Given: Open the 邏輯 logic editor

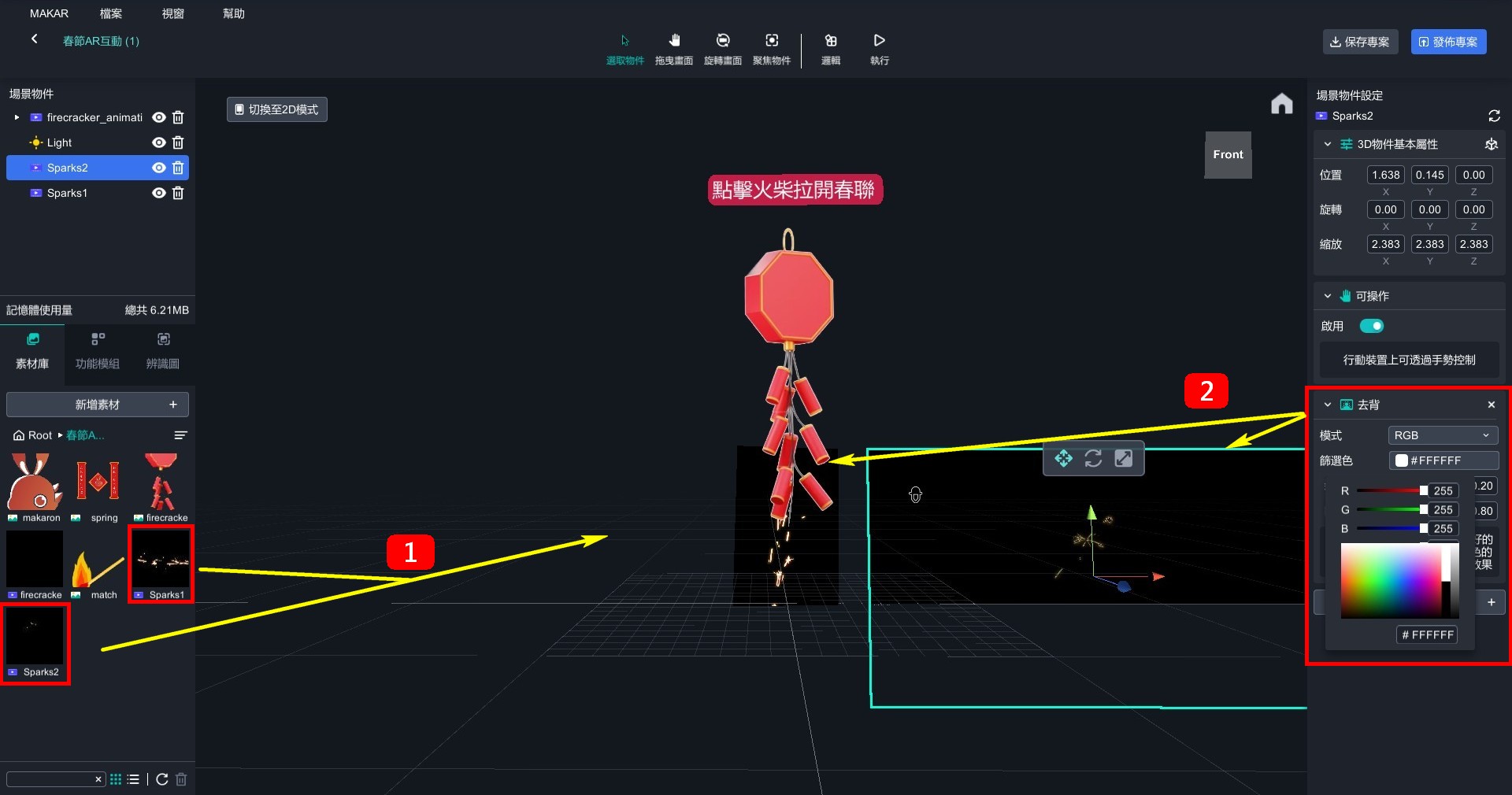Looking at the screenshot, I should 830,48.
